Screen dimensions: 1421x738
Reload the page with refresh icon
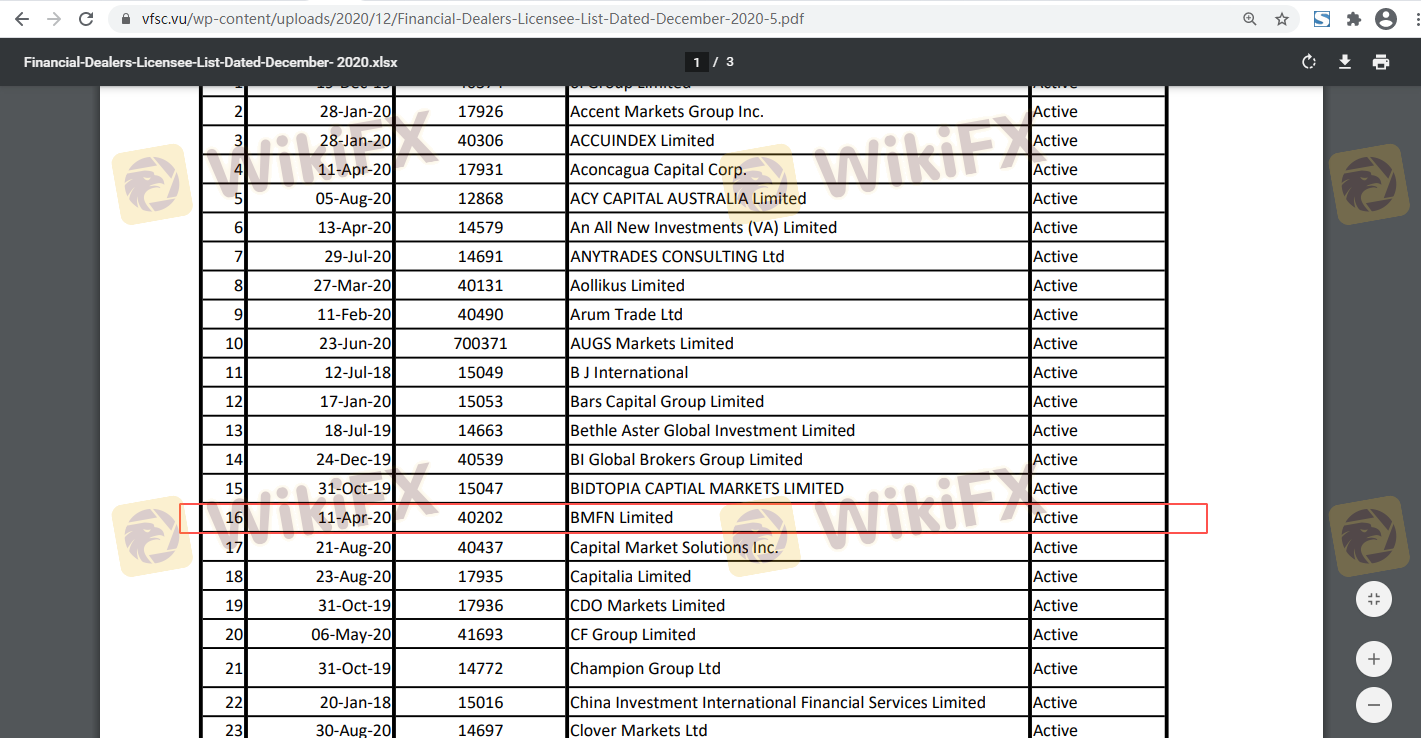pyautogui.click(x=87, y=19)
